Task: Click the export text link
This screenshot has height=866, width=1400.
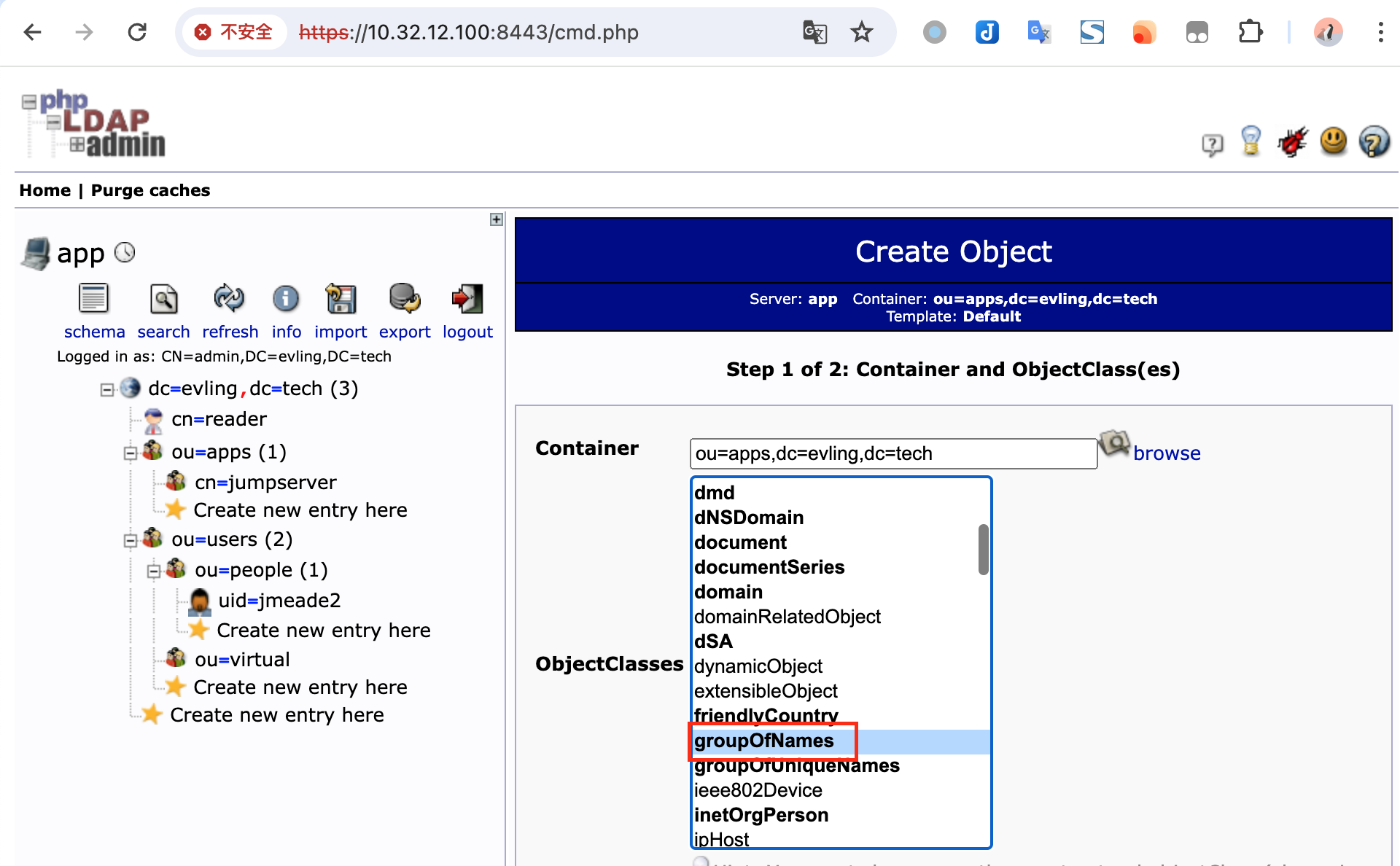Action: (405, 332)
